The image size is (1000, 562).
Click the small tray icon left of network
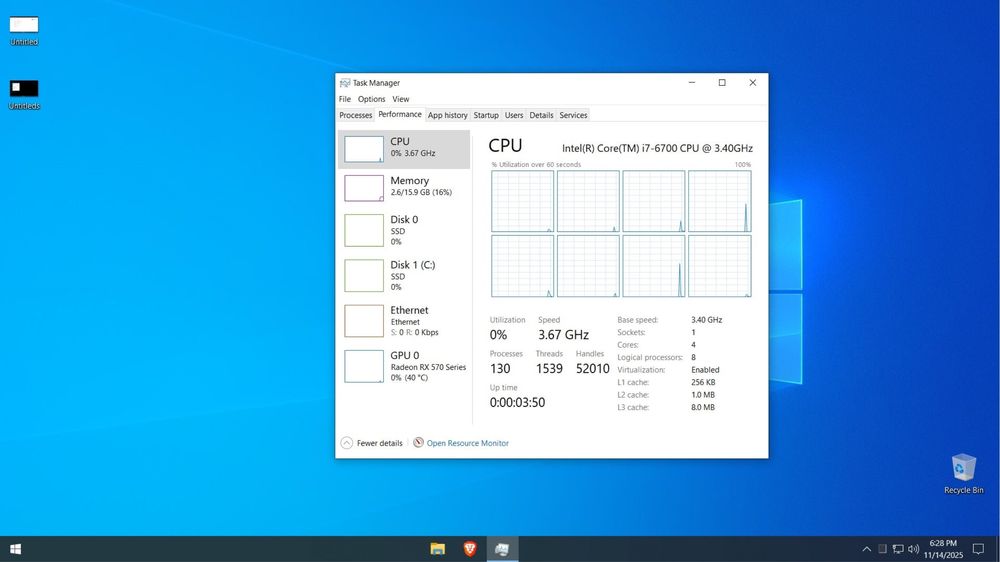click(x=883, y=549)
